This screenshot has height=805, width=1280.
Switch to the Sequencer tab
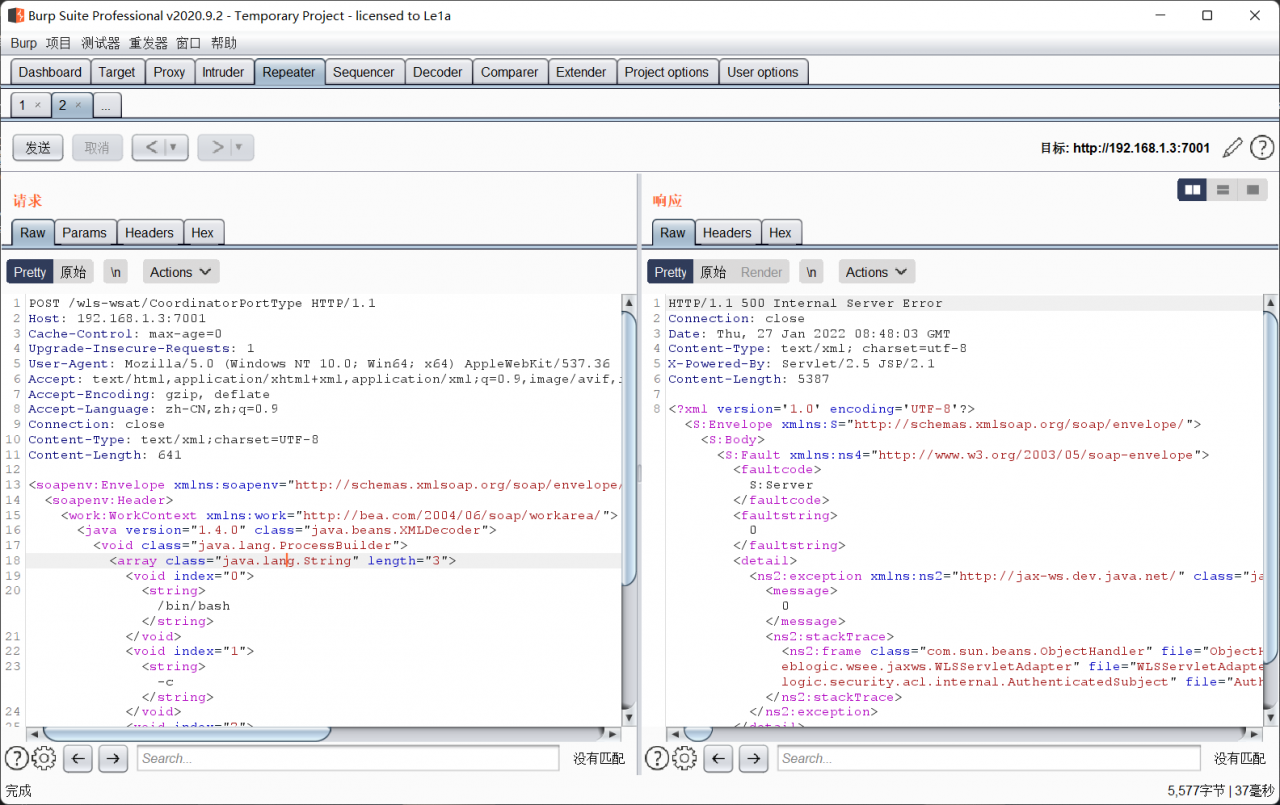point(364,72)
